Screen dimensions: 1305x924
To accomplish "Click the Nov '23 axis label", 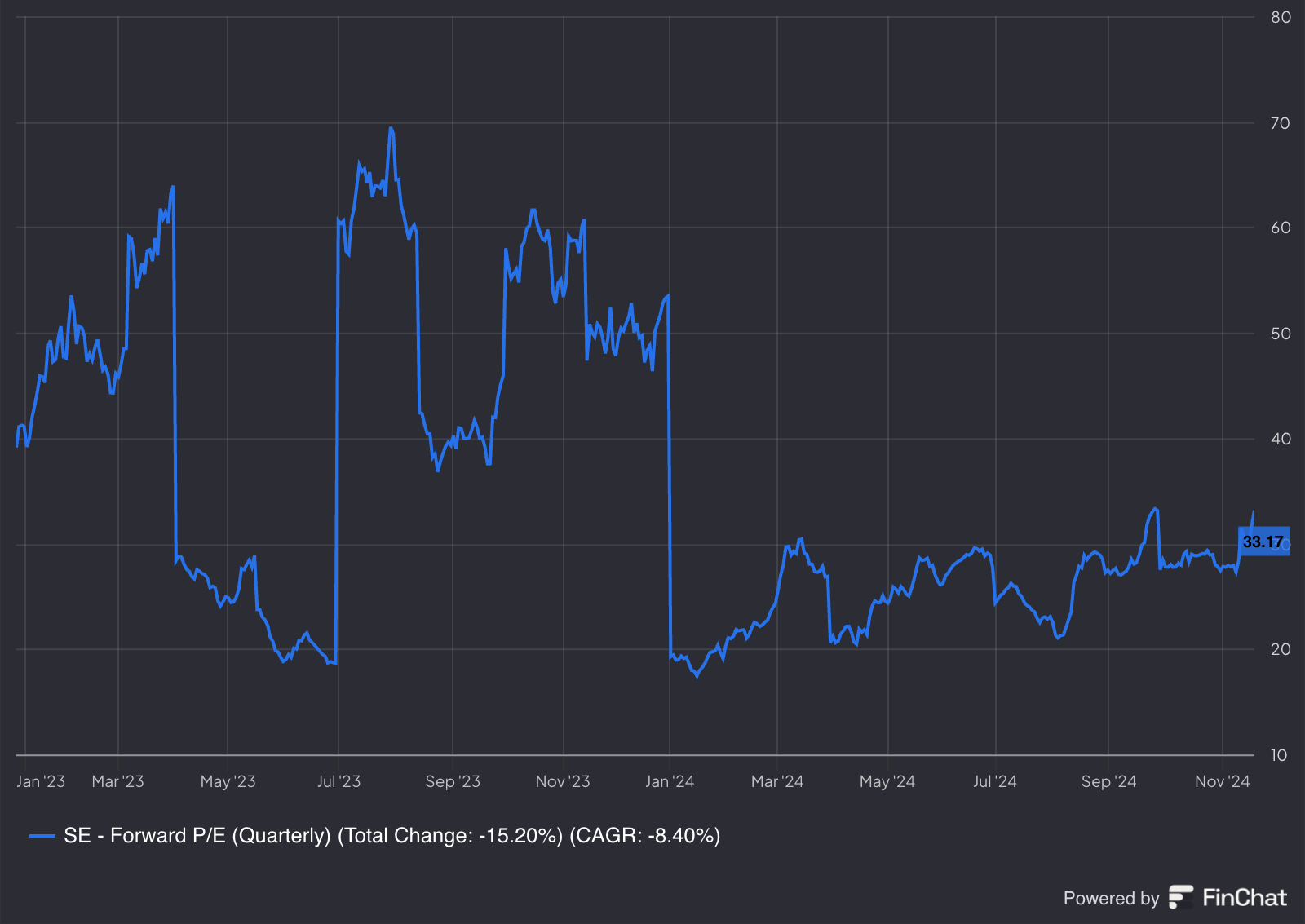I will click(563, 781).
